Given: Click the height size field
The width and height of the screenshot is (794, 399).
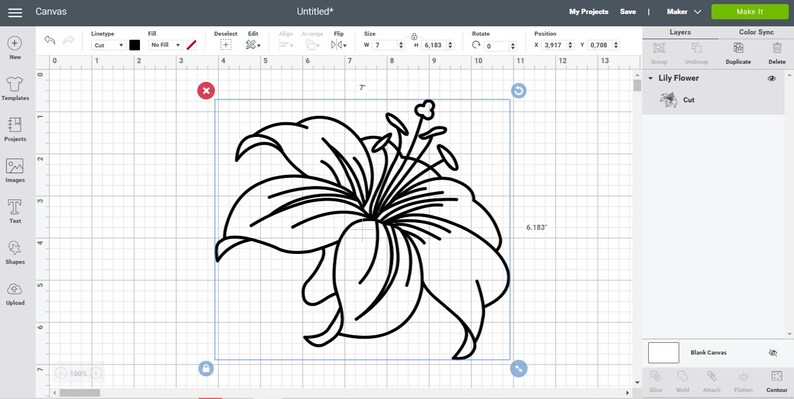Looking at the screenshot, I should (x=433, y=45).
